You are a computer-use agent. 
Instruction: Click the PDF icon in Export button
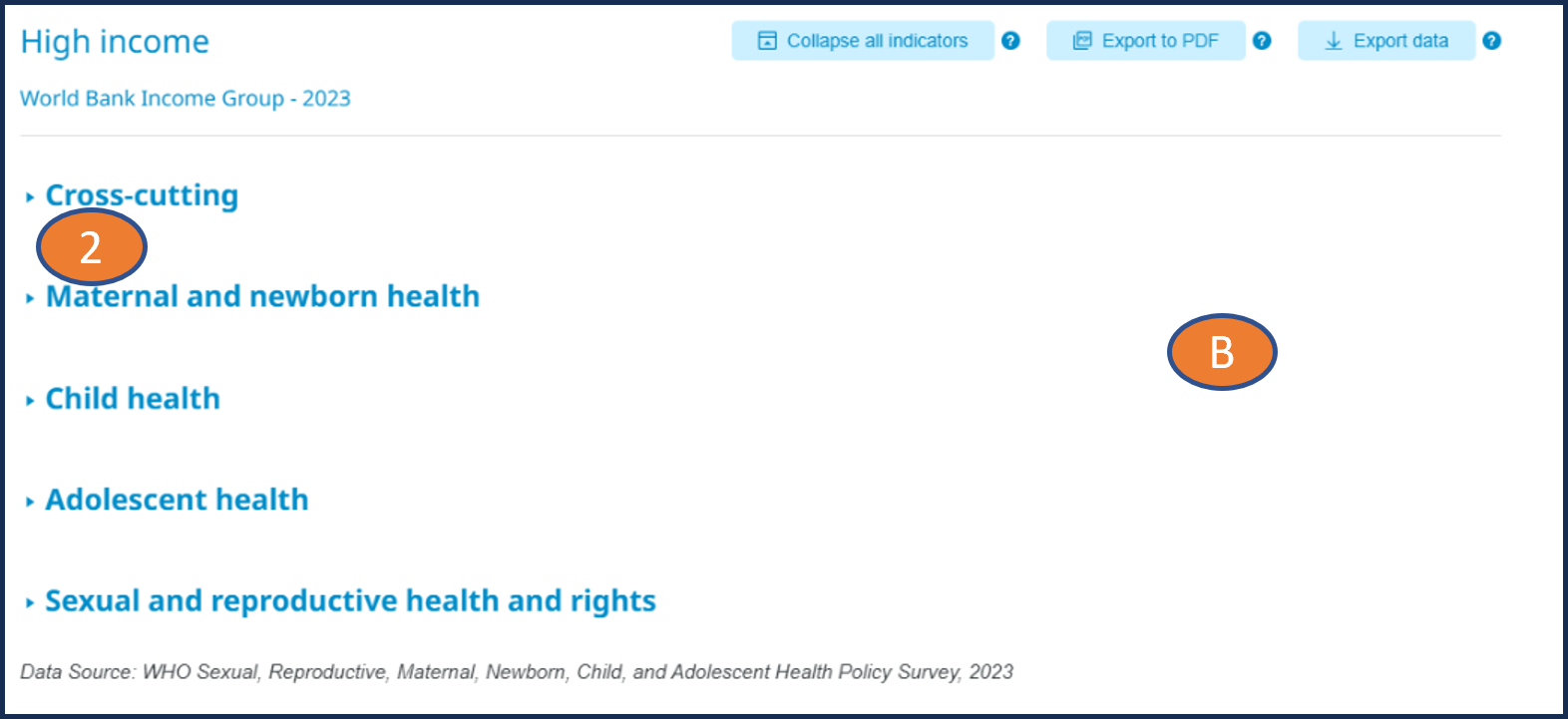(1082, 41)
